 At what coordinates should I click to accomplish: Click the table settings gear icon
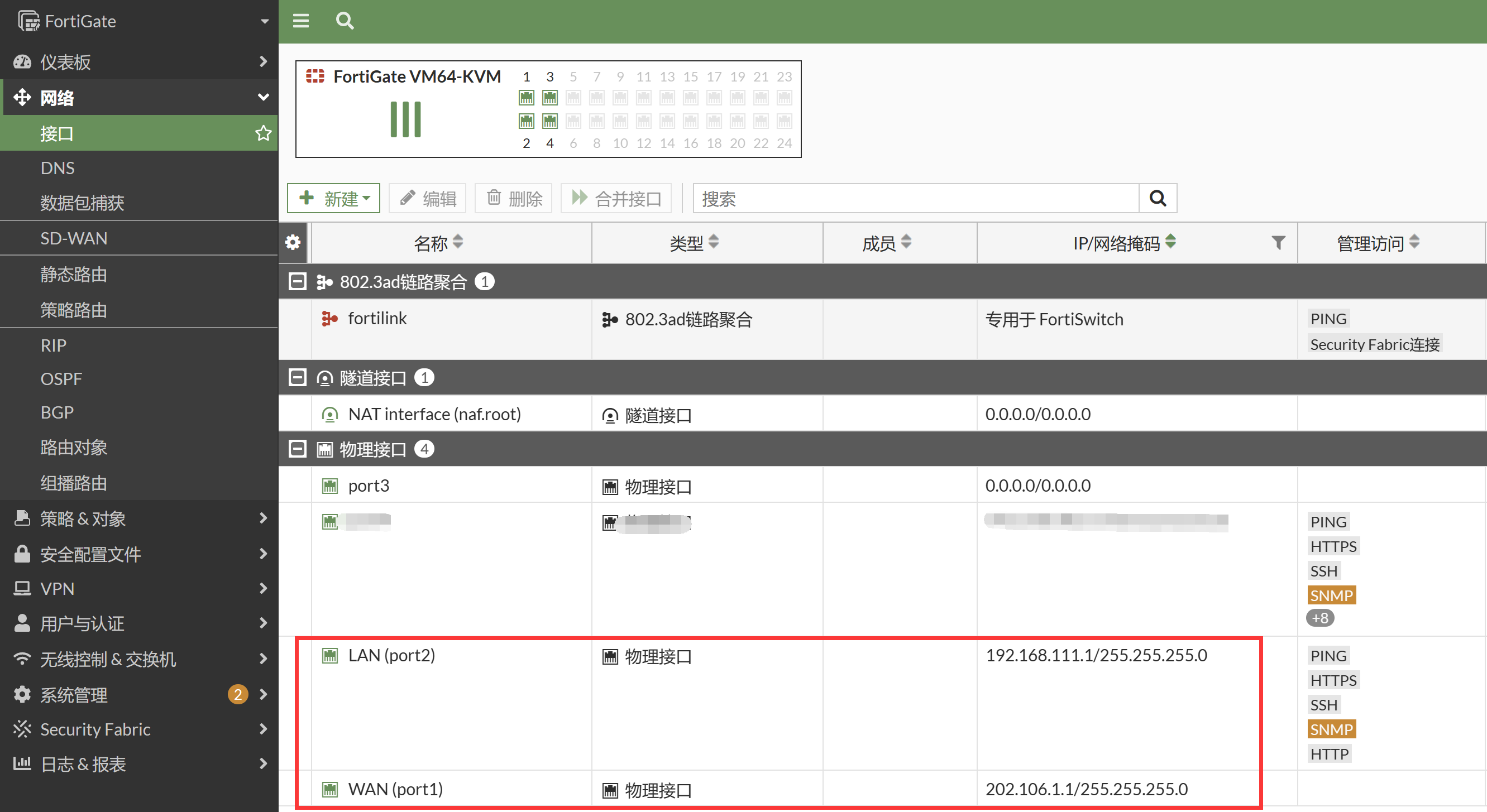[293, 242]
